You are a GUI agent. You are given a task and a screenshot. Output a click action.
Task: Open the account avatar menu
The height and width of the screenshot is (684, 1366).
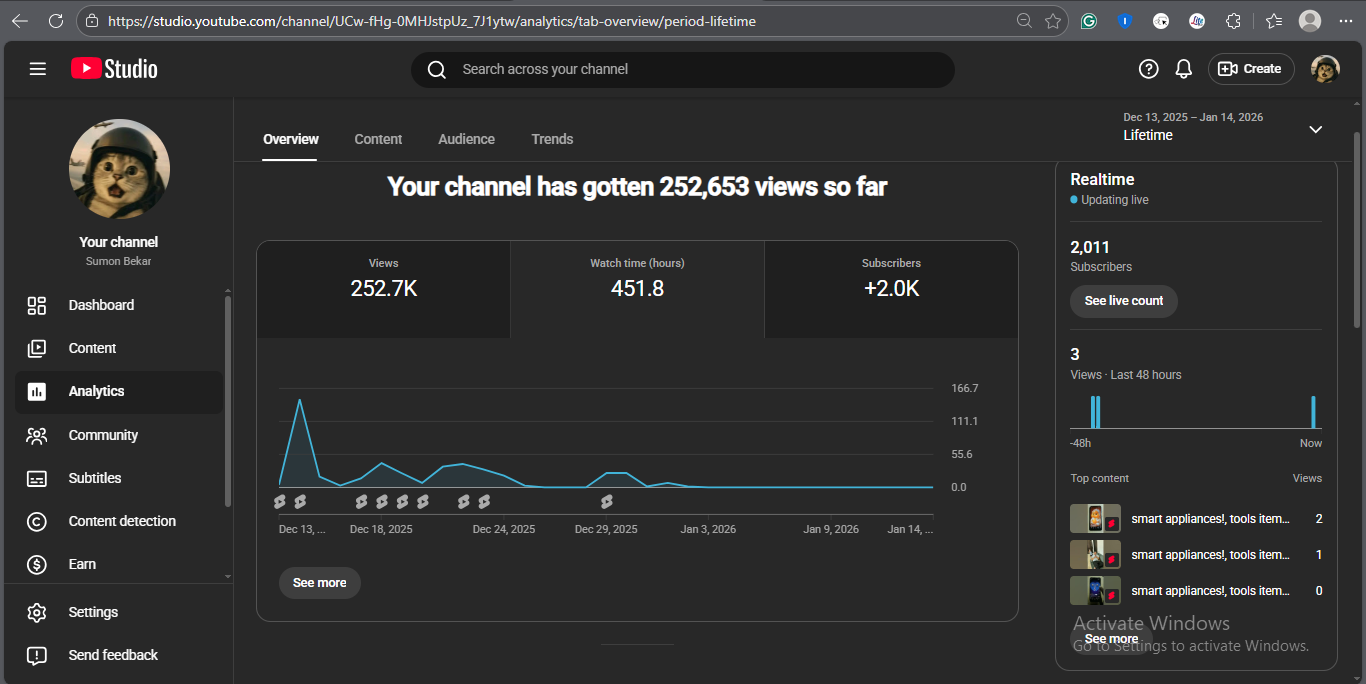click(1325, 69)
